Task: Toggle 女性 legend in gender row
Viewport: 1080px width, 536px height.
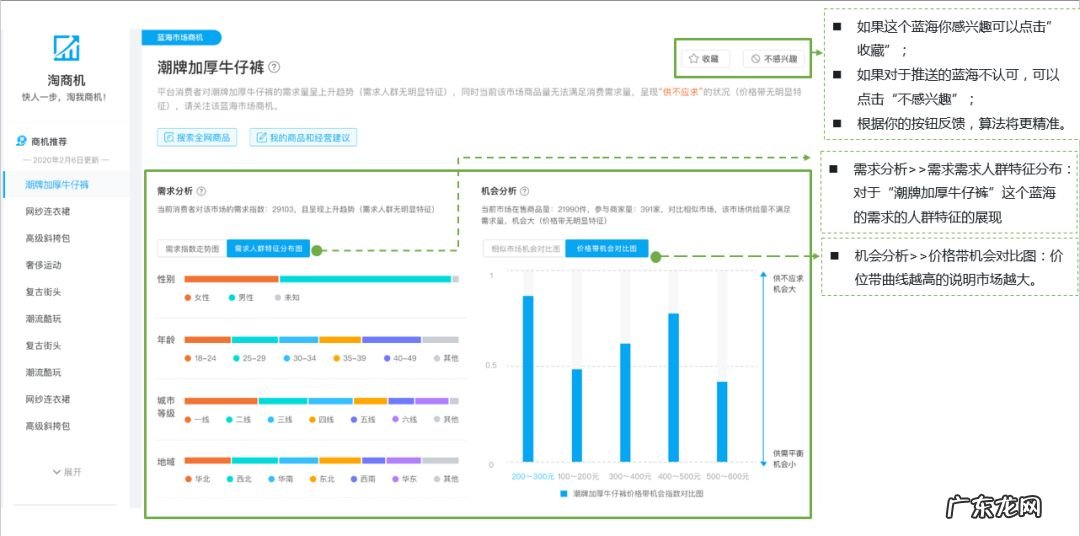Action: coord(197,298)
